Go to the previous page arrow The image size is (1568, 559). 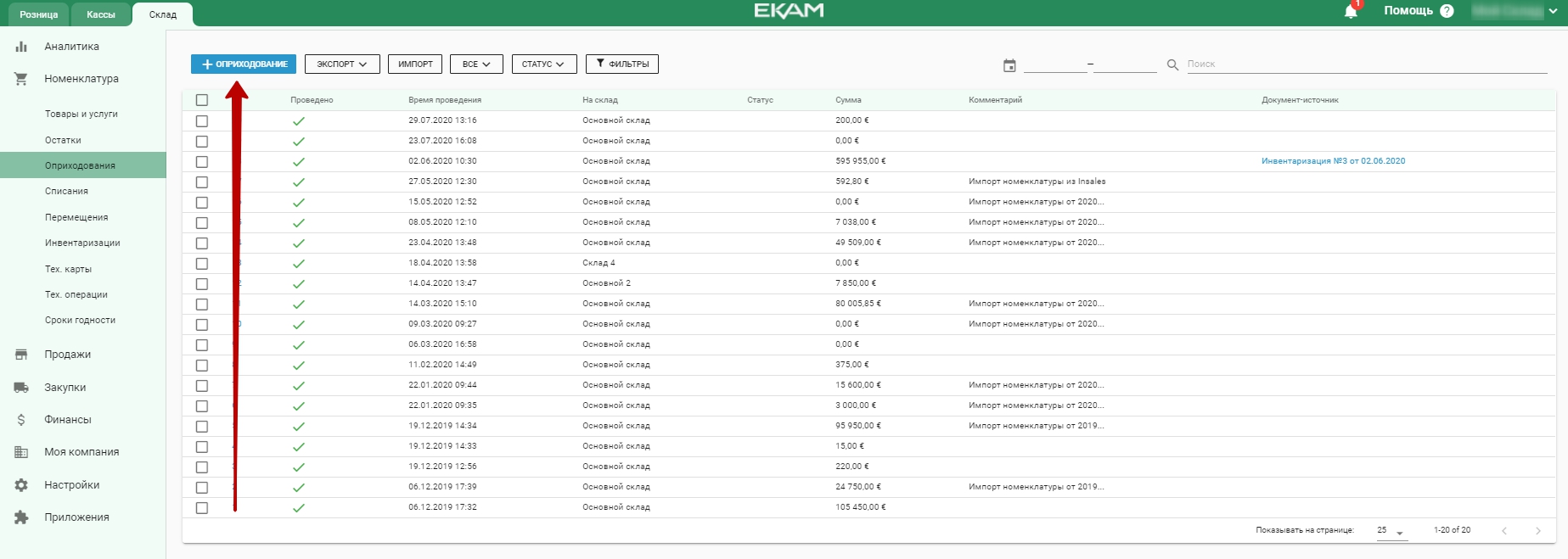pyautogui.click(x=1504, y=531)
